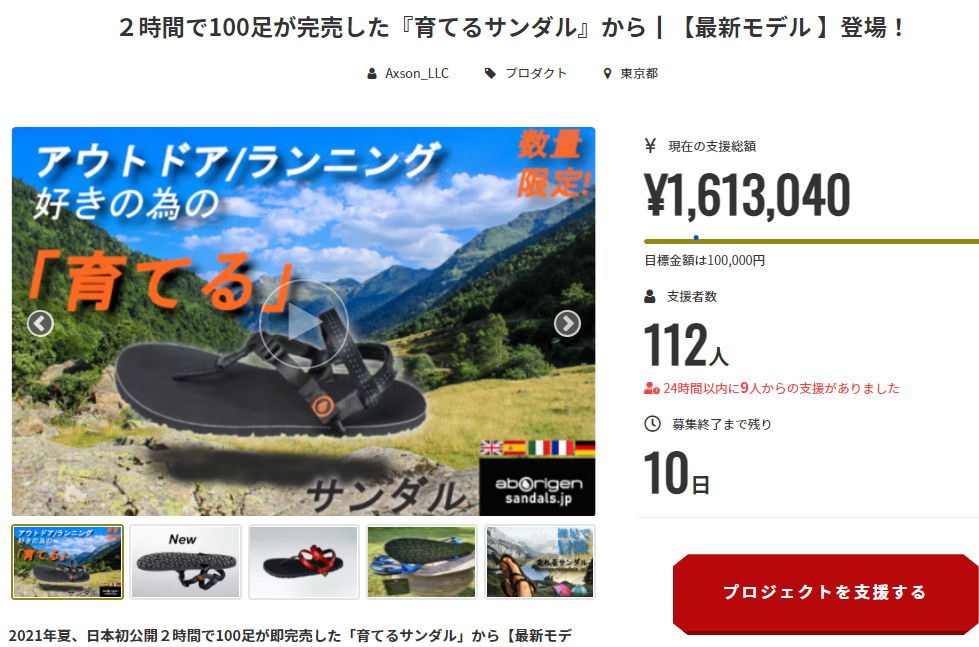
Task: Open the 東京都 location link
Action: click(639, 74)
